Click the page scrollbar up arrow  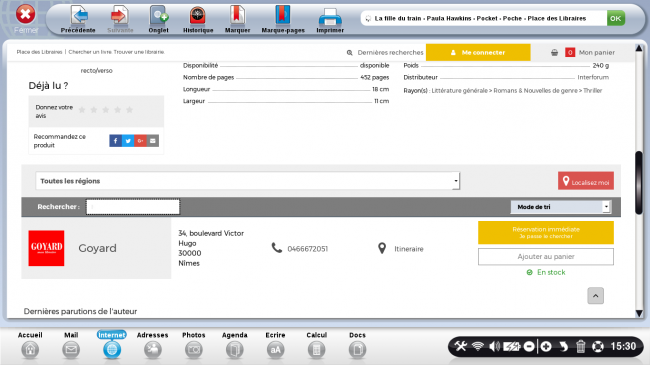tap(639, 48)
